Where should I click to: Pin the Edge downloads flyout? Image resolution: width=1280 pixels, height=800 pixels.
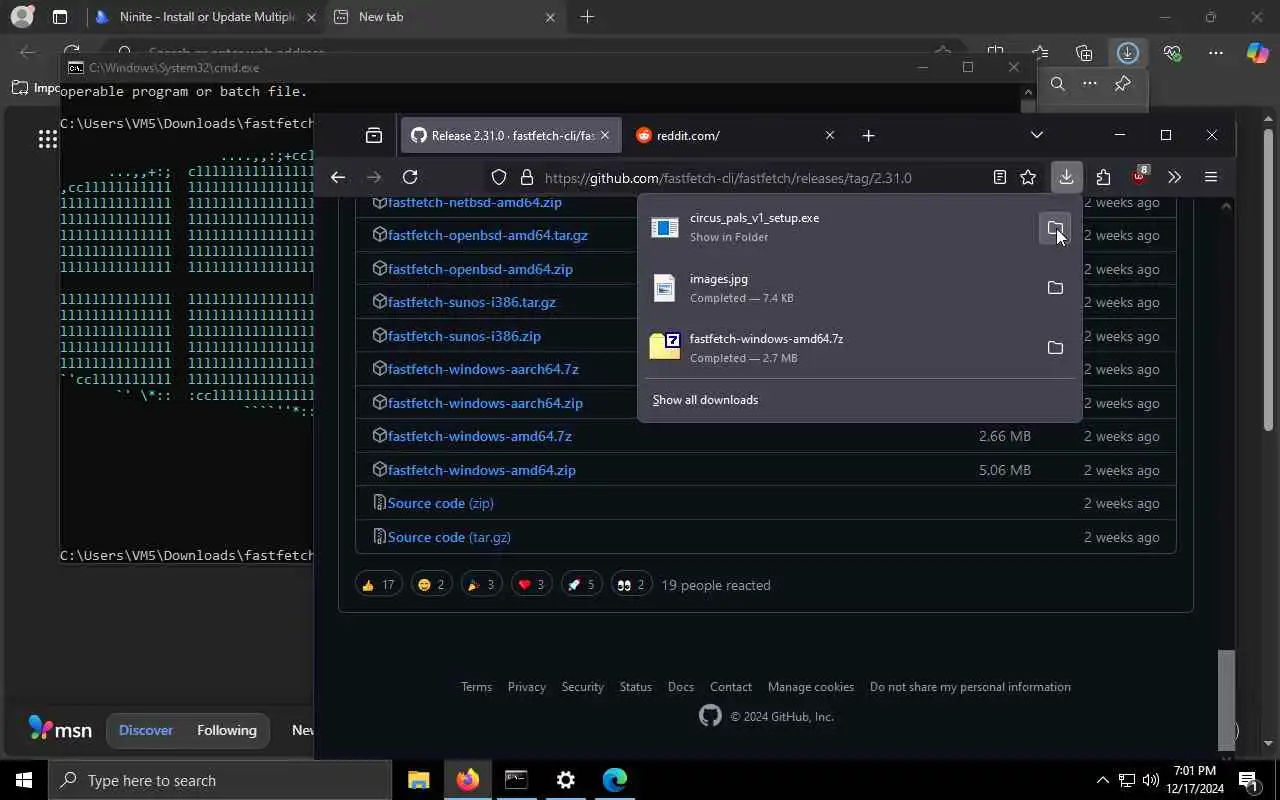tap(1122, 84)
